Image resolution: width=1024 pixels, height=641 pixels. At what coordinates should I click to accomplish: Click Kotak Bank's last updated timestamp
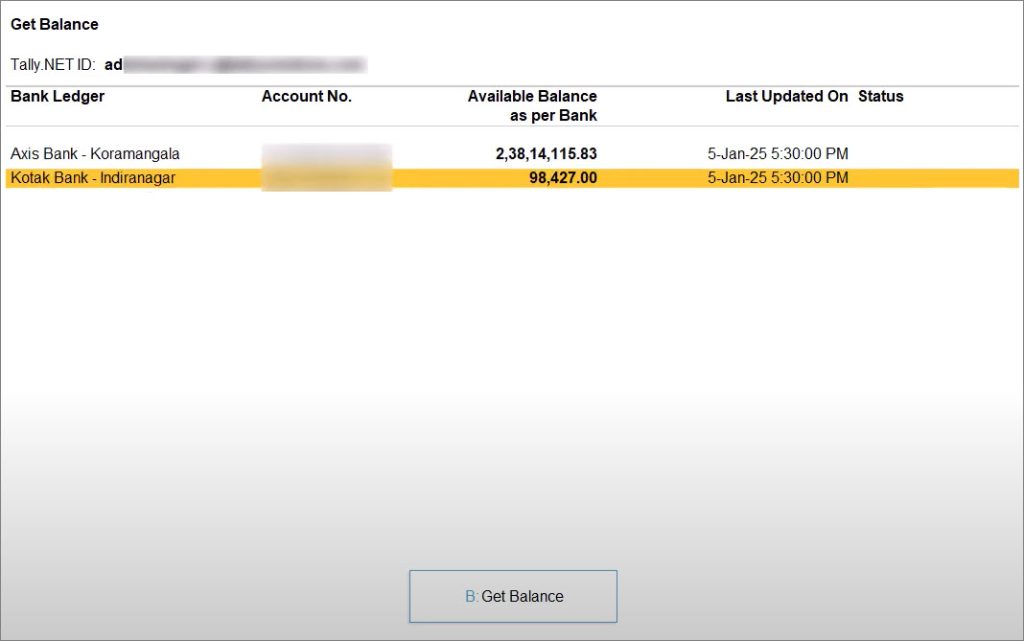point(777,178)
